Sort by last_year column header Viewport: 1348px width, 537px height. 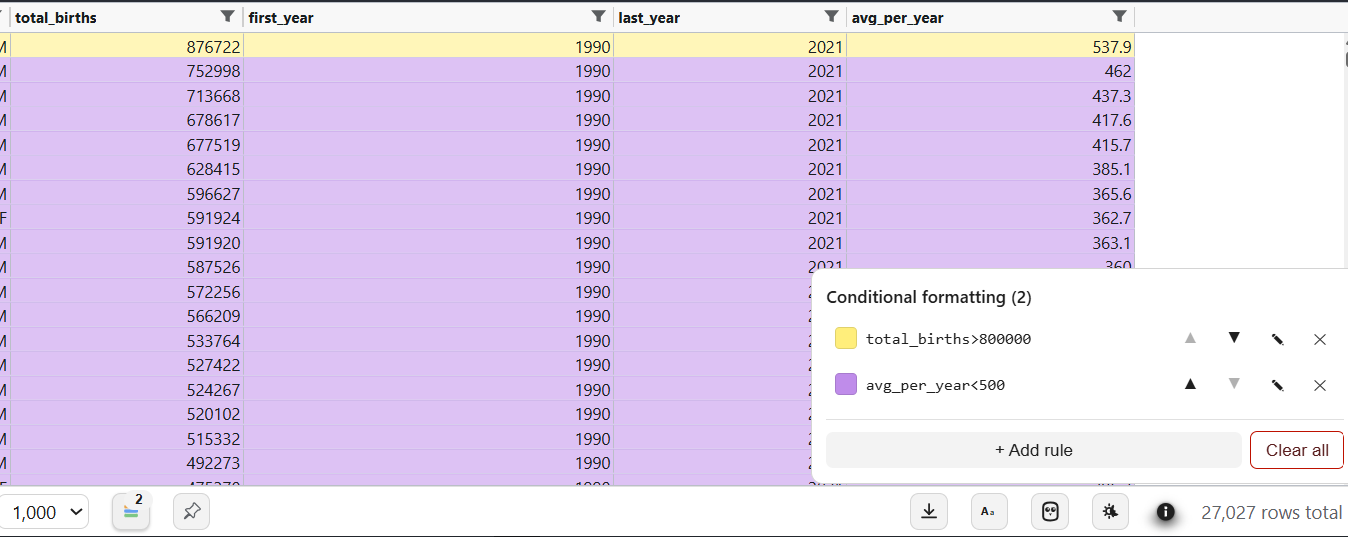click(649, 18)
